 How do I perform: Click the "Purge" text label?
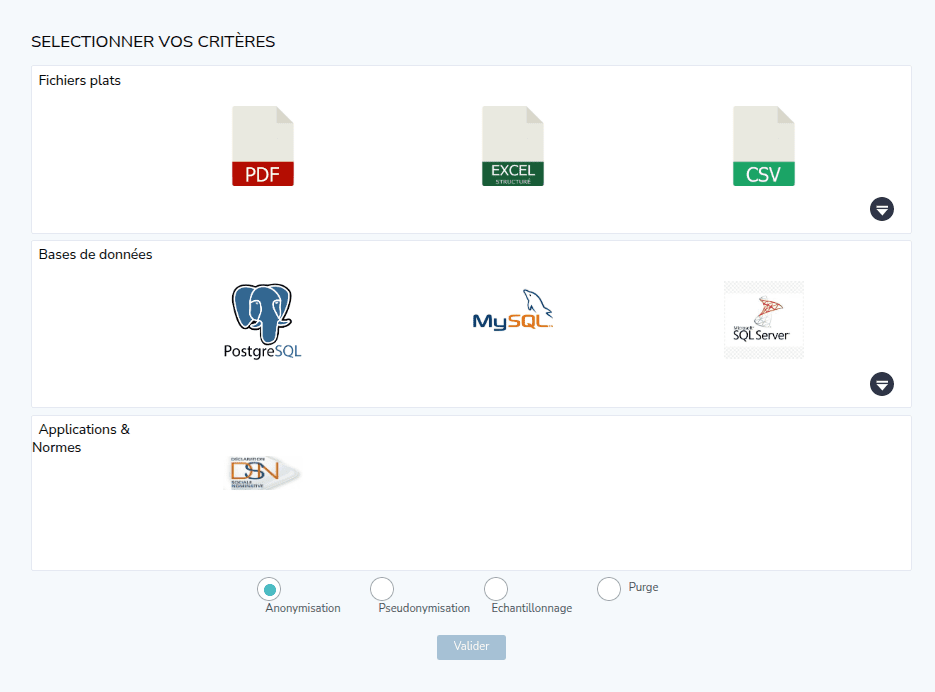pyautogui.click(x=643, y=587)
